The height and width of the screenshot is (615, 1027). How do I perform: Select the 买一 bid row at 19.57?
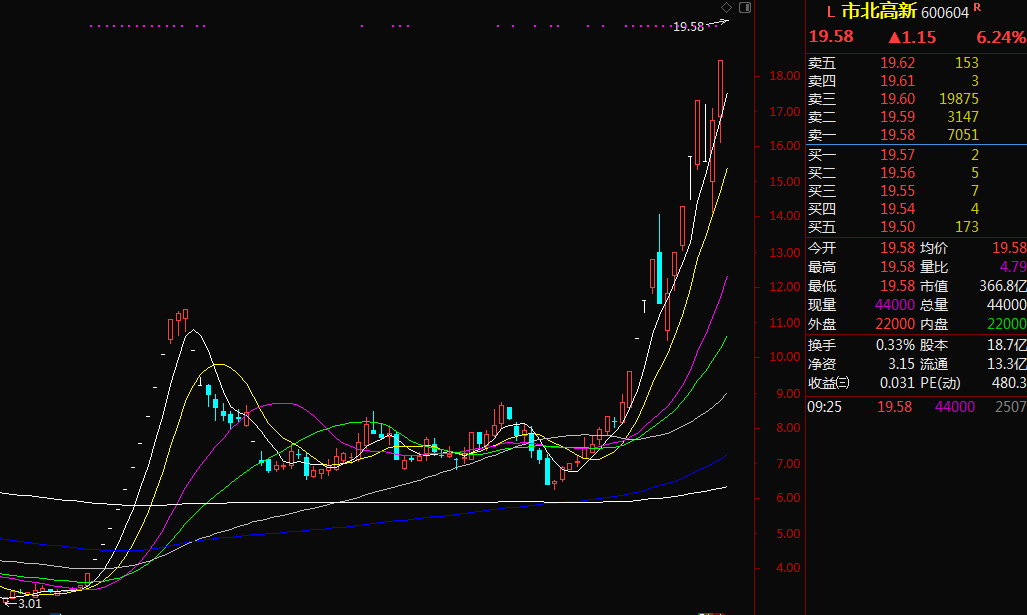tap(916, 155)
